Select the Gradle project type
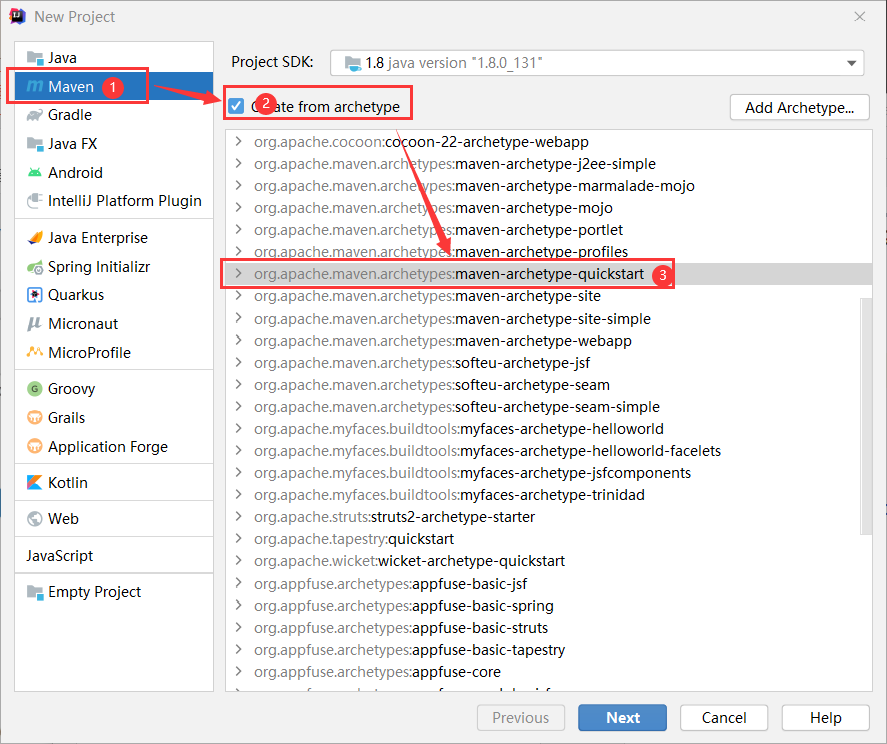Screen dimensions: 887x744 click(x=114, y=115)
